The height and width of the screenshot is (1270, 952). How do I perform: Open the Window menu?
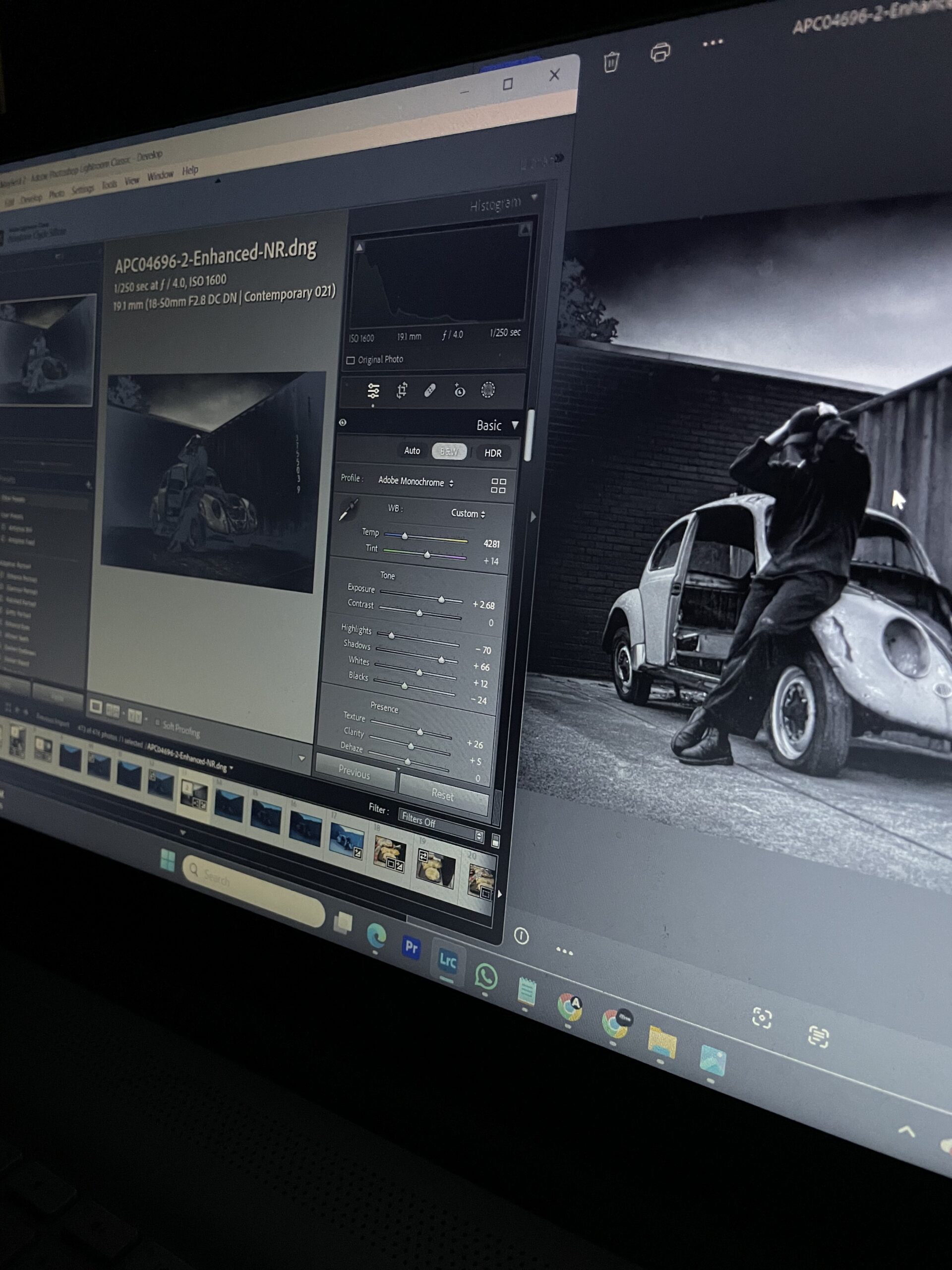click(160, 176)
